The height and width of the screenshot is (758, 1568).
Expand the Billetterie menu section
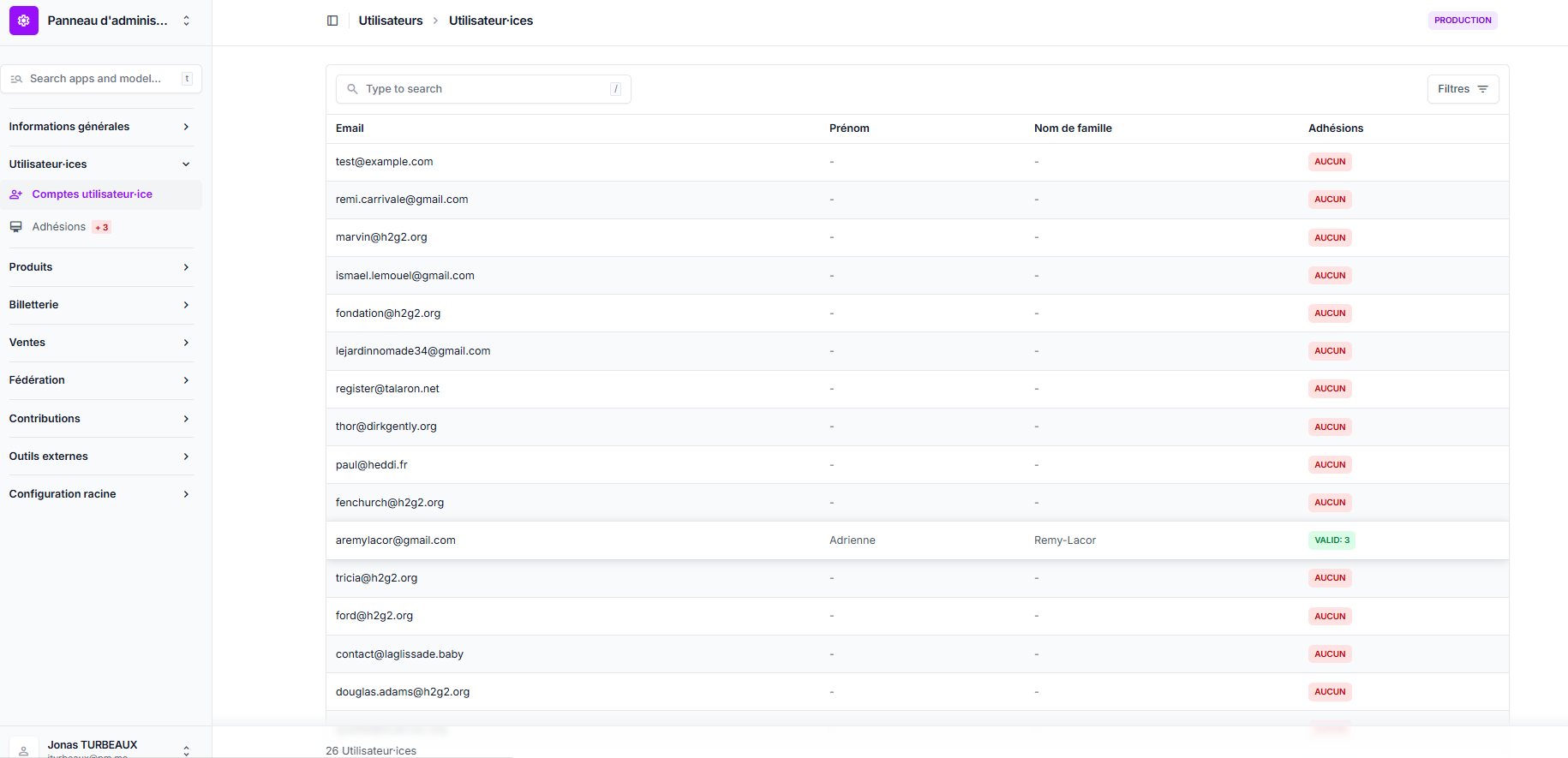tap(99, 305)
